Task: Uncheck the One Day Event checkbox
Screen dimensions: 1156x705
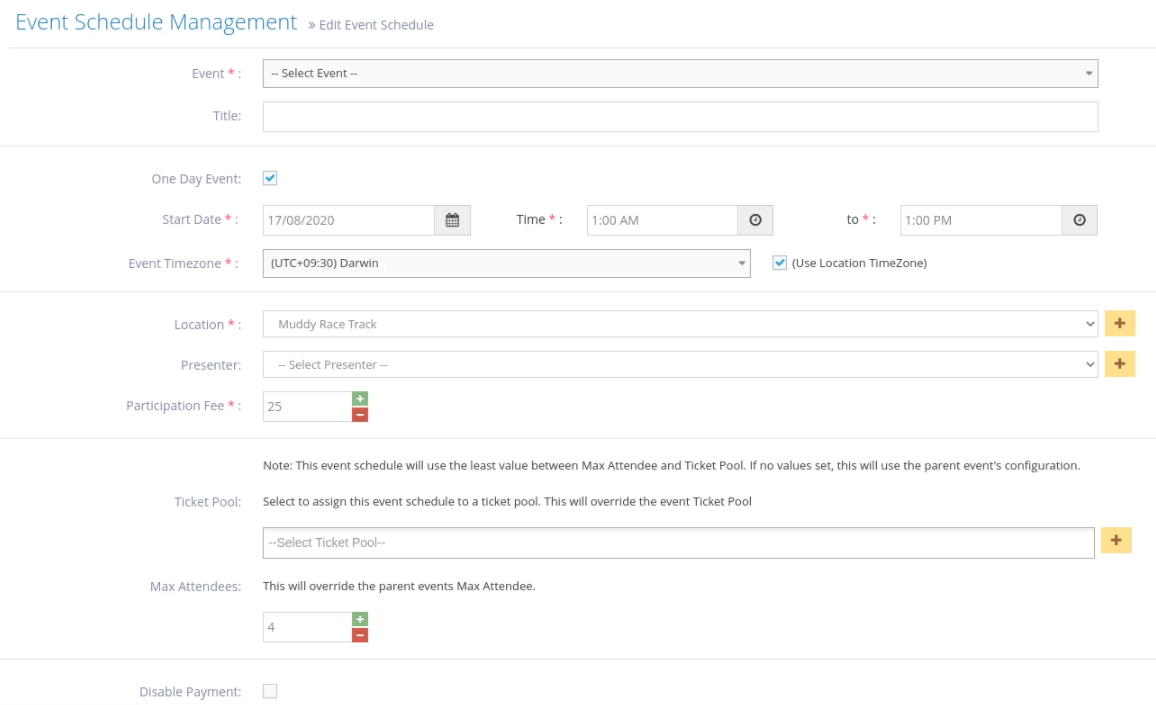Action: coord(270,179)
